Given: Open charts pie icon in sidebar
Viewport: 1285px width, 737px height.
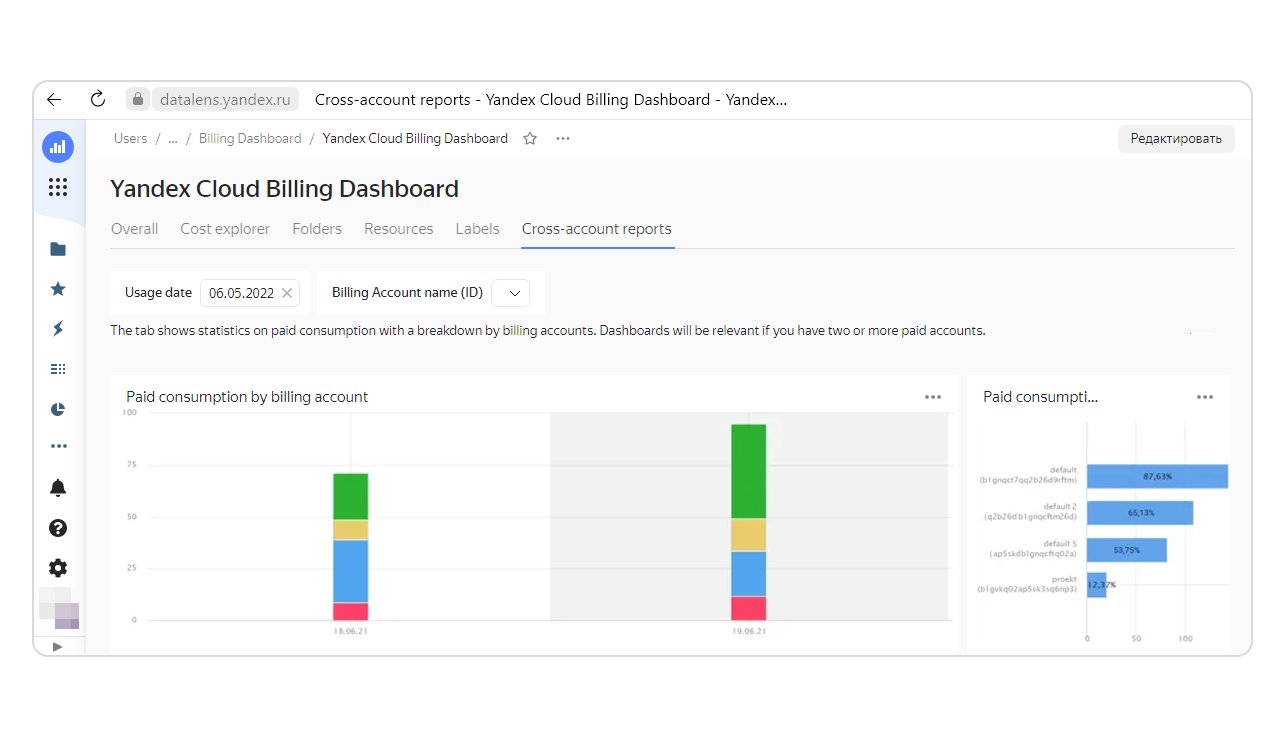Looking at the screenshot, I should (58, 409).
